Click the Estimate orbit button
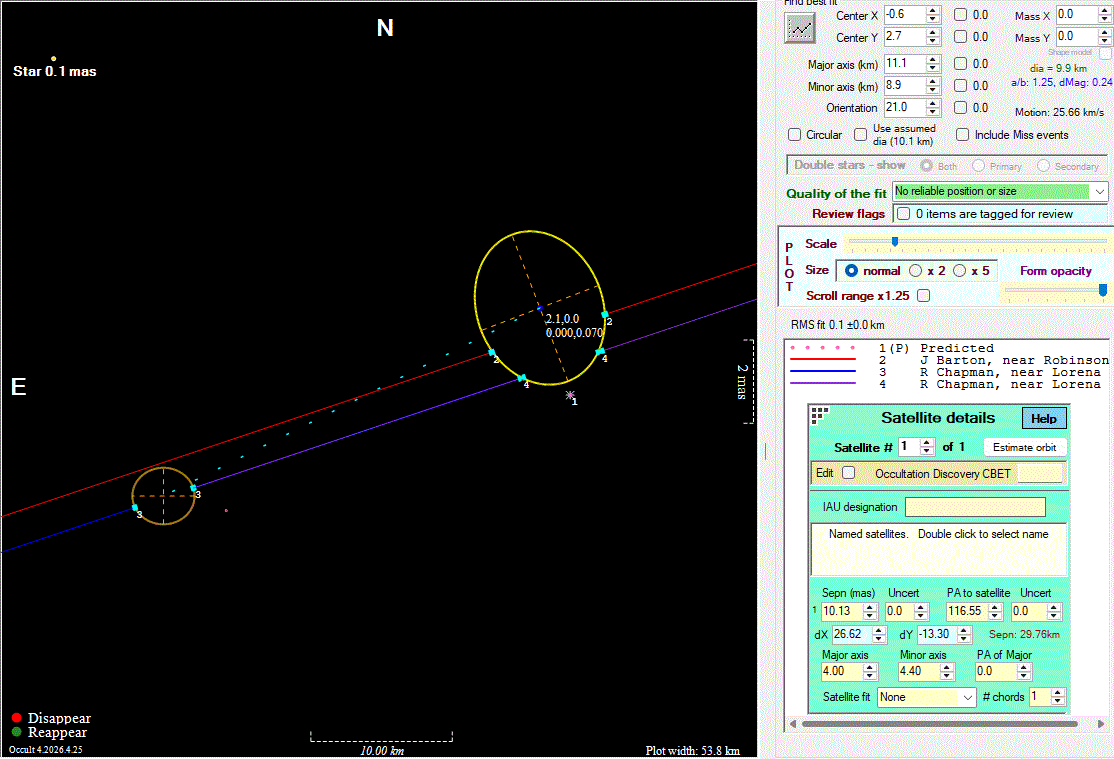This screenshot has height=759, width=1114. [1024, 447]
